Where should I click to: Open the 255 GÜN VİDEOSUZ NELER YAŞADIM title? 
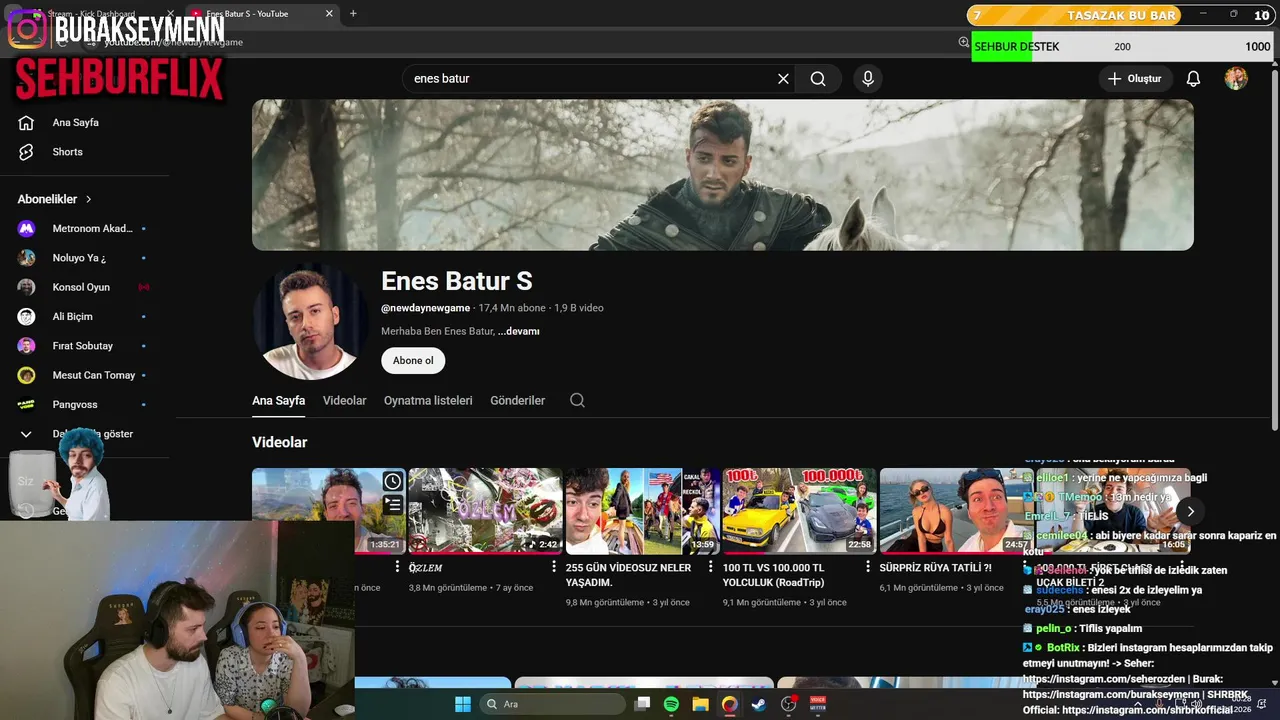coord(628,575)
